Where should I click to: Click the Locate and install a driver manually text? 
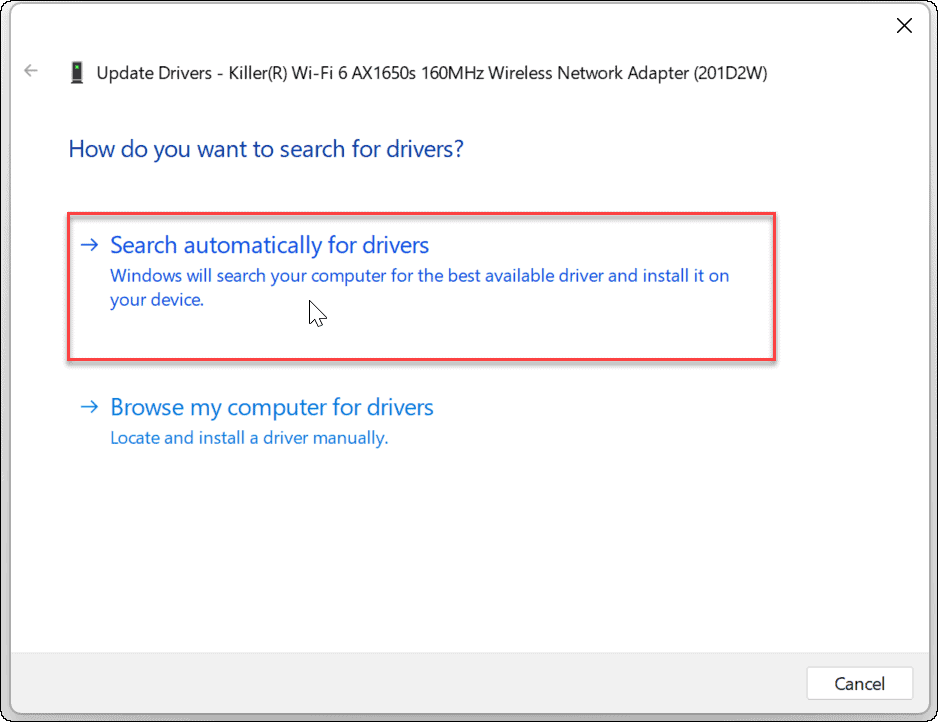coord(247,438)
